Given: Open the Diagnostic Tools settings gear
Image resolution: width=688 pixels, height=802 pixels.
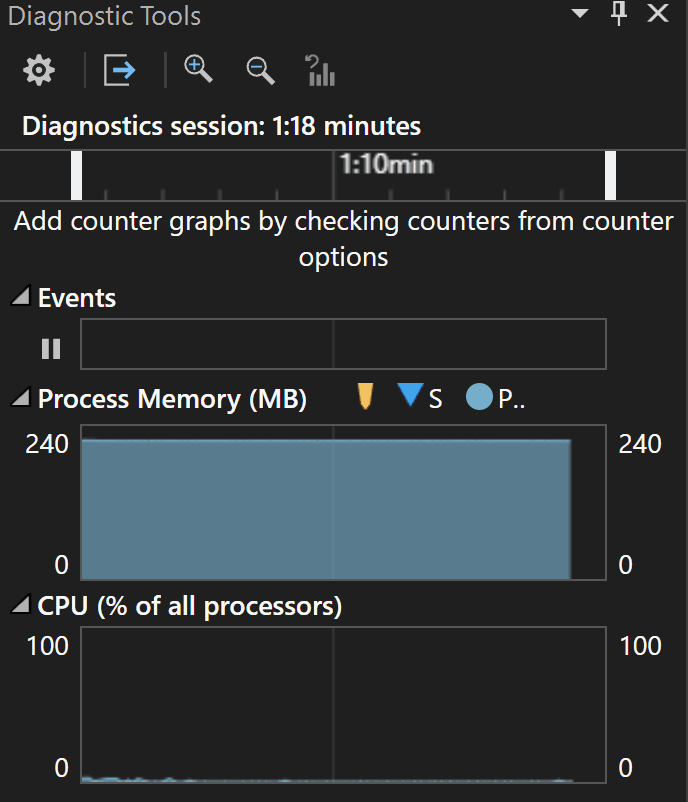Looking at the screenshot, I should (39, 71).
